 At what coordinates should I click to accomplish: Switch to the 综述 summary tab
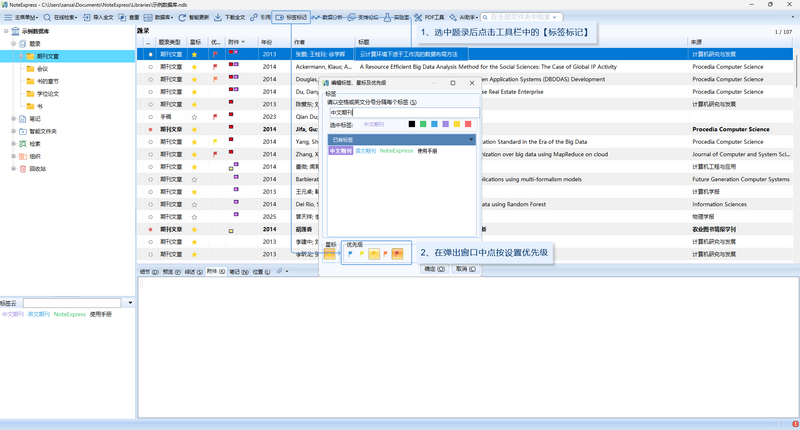(193, 272)
